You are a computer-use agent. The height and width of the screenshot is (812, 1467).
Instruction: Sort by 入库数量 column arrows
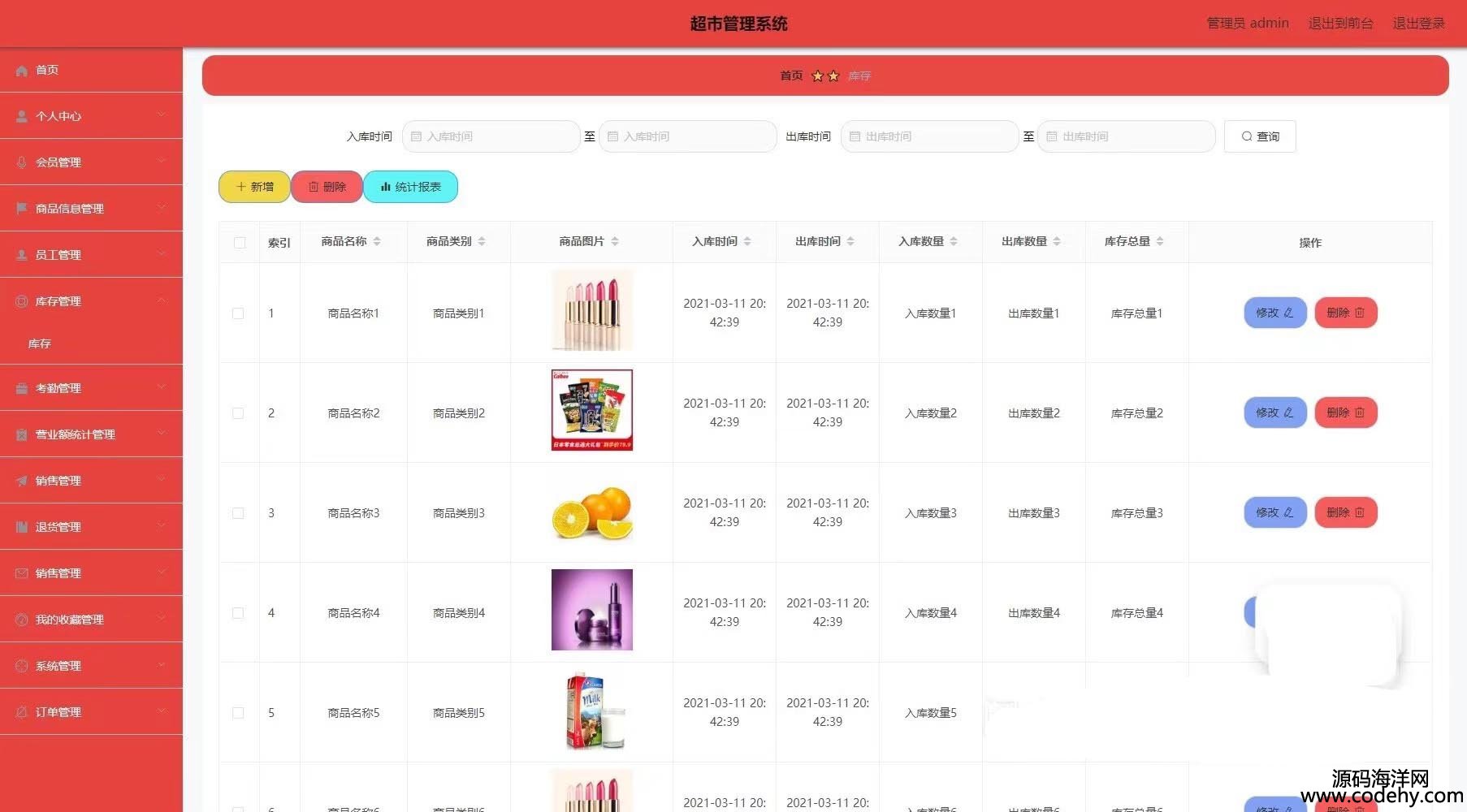point(954,241)
